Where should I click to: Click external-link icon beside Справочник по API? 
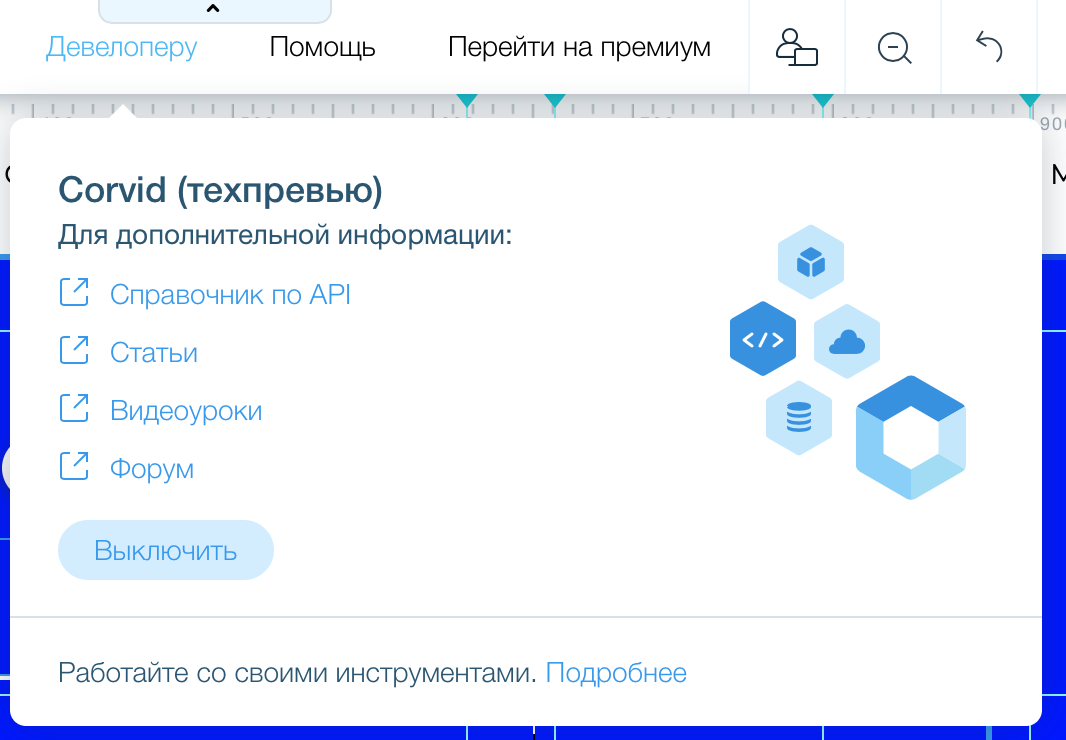74,292
